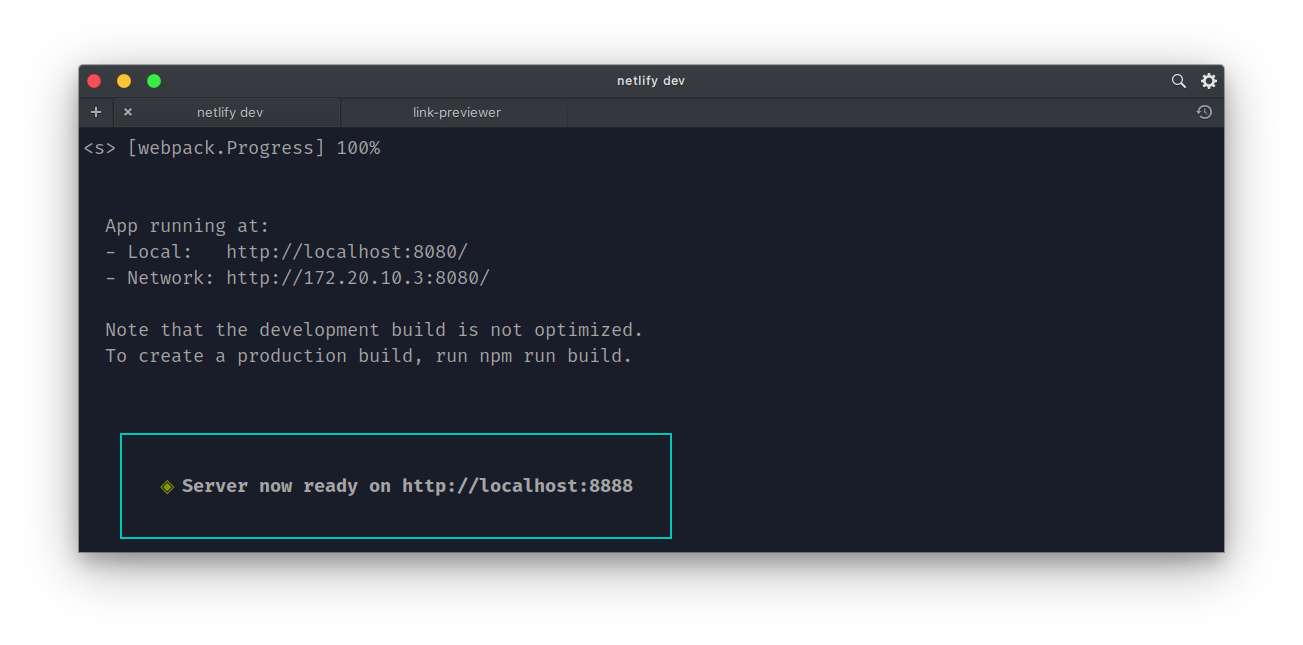Click the diamond icon before Server now ready

coord(167,487)
